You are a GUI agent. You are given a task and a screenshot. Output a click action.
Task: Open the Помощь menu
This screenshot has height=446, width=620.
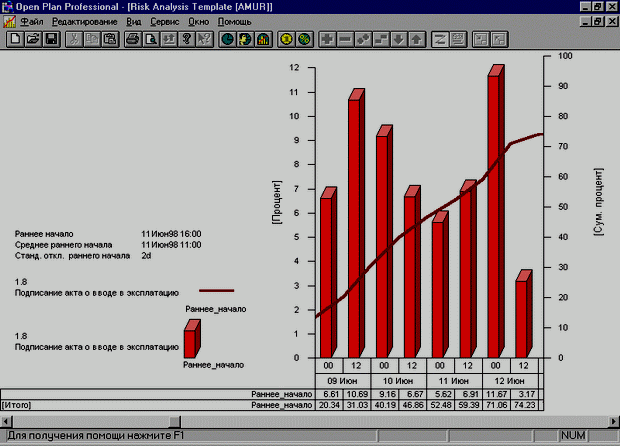pyautogui.click(x=234, y=22)
